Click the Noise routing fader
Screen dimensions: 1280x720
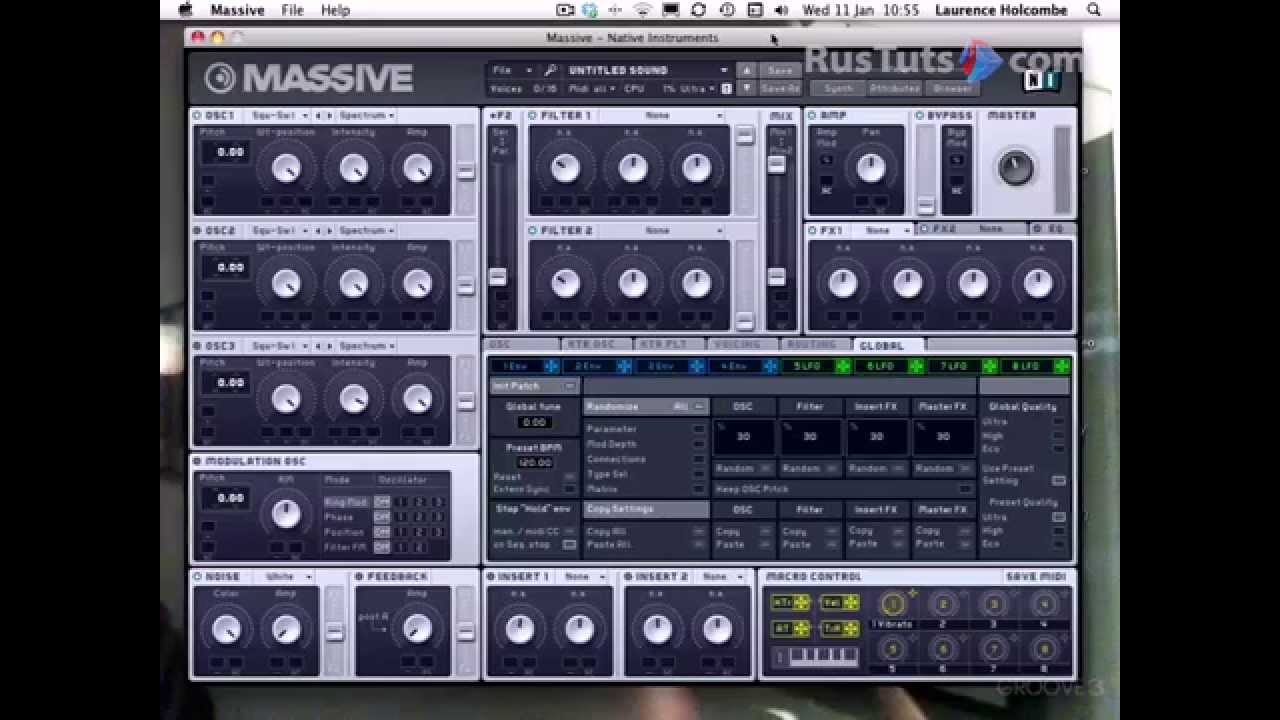pyautogui.click(x=335, y=632)
